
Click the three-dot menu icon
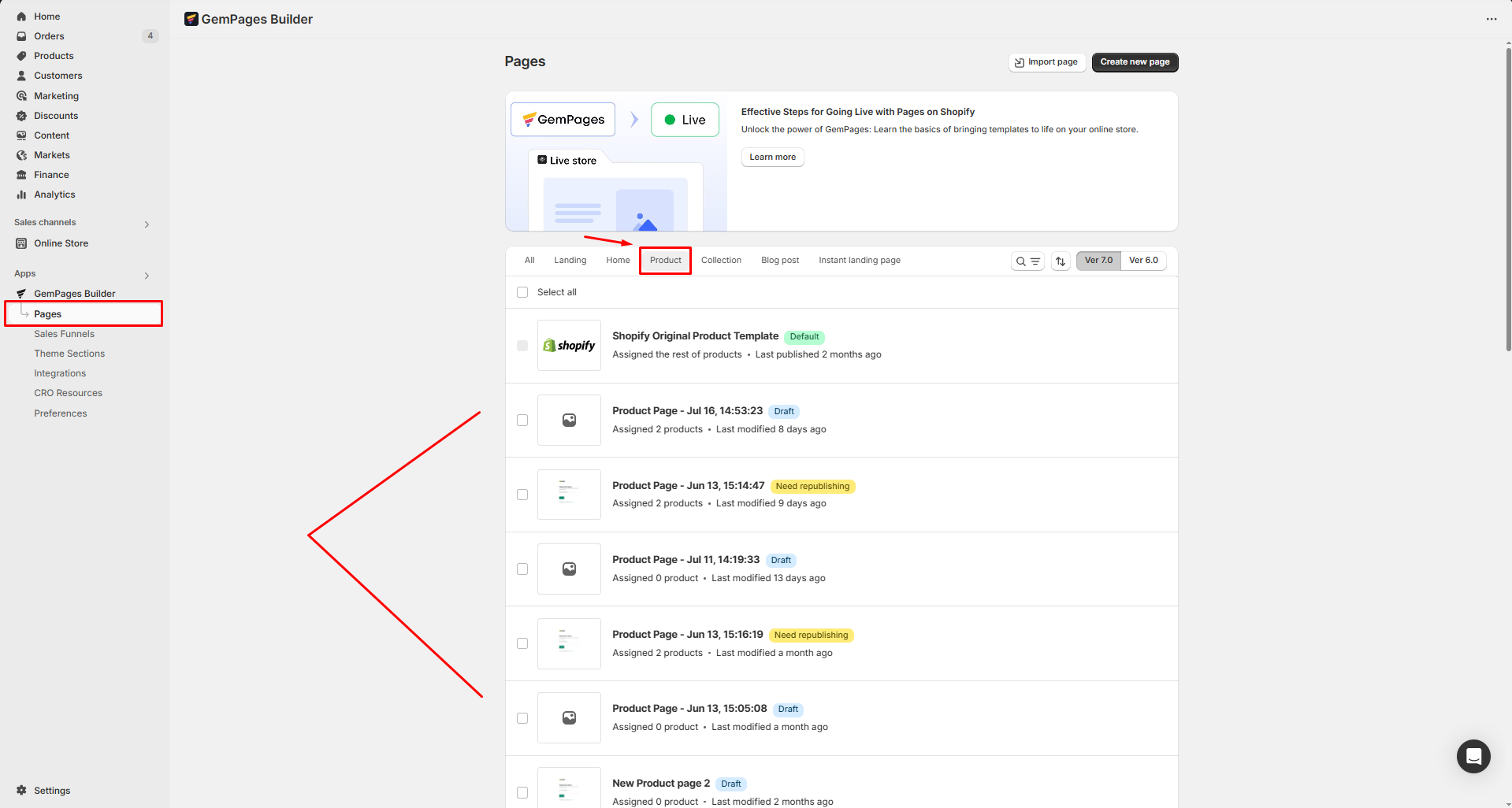pyautogui.click(x=1491, y=19)
